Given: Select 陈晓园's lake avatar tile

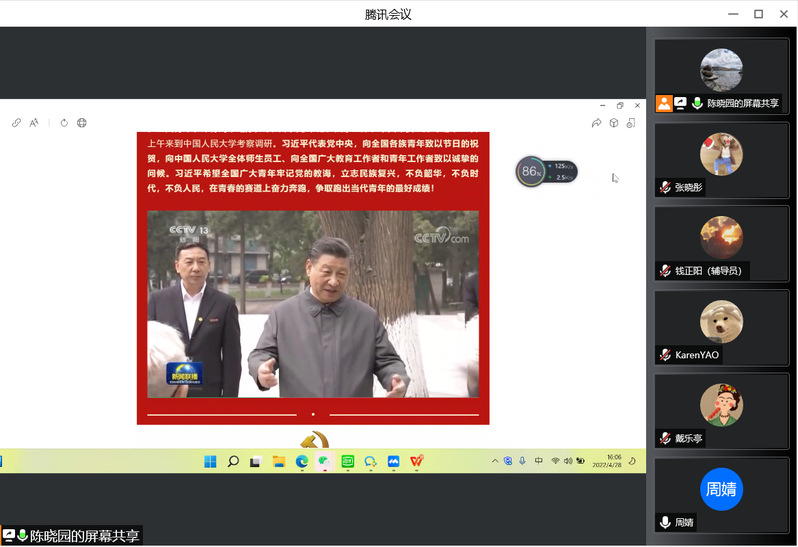Looking at the screenshot, I should click(721, 70).
